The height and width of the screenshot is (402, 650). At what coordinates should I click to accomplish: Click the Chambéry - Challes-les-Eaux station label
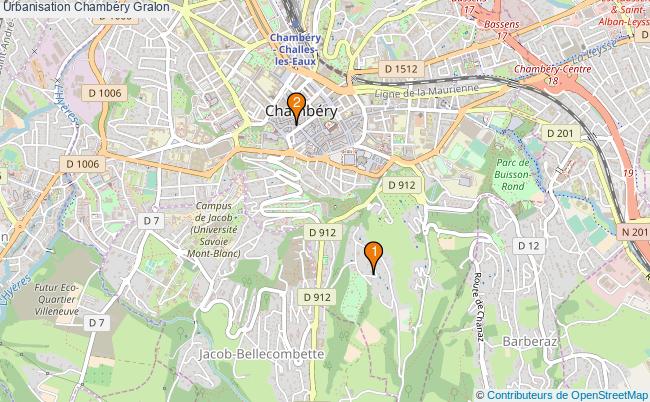pyautogui.click(x=295, y=50)
